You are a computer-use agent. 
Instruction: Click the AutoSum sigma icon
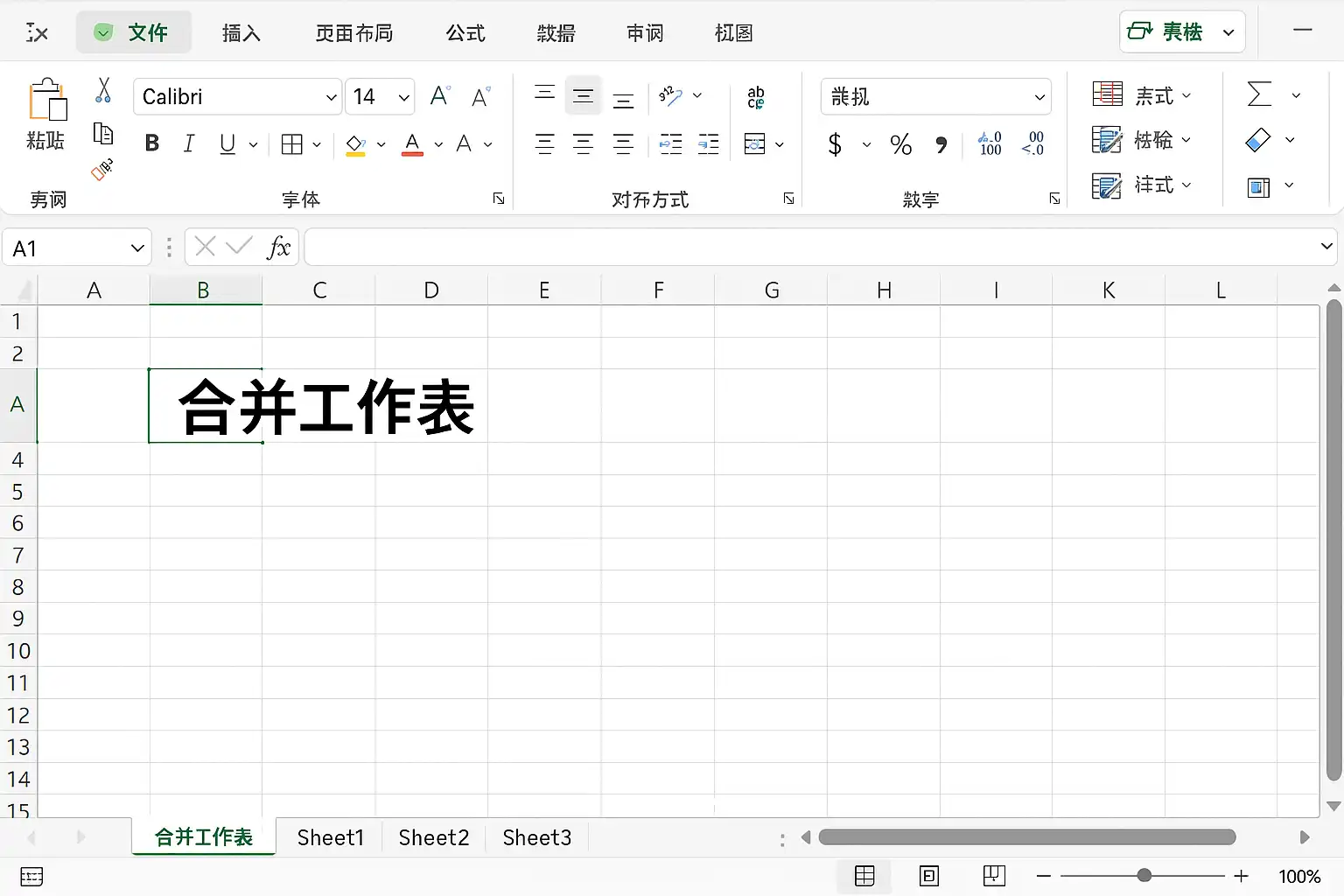pyautogui.click(x=1259, y=94)
